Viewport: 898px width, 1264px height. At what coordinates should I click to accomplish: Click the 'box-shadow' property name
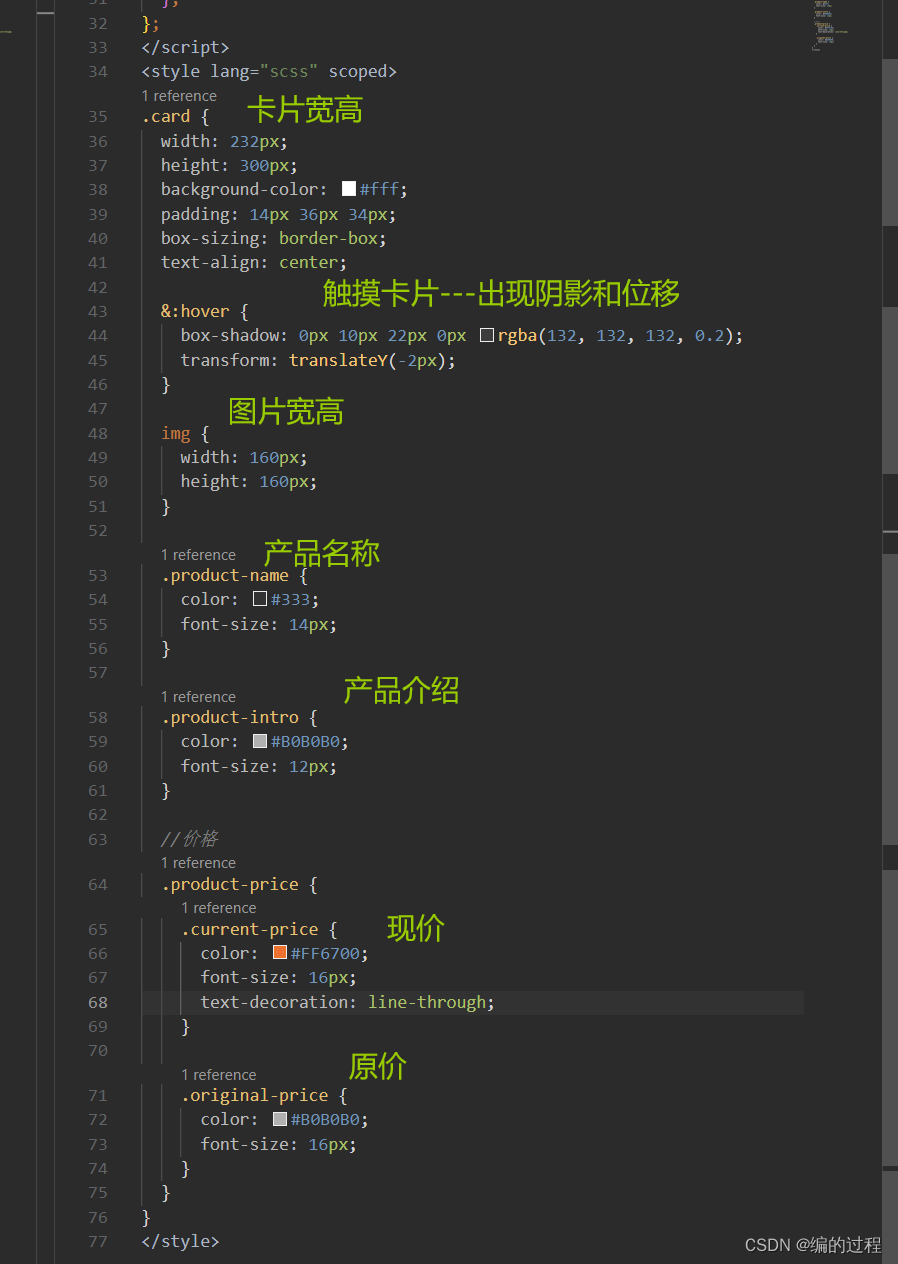[x=230, y=336]
